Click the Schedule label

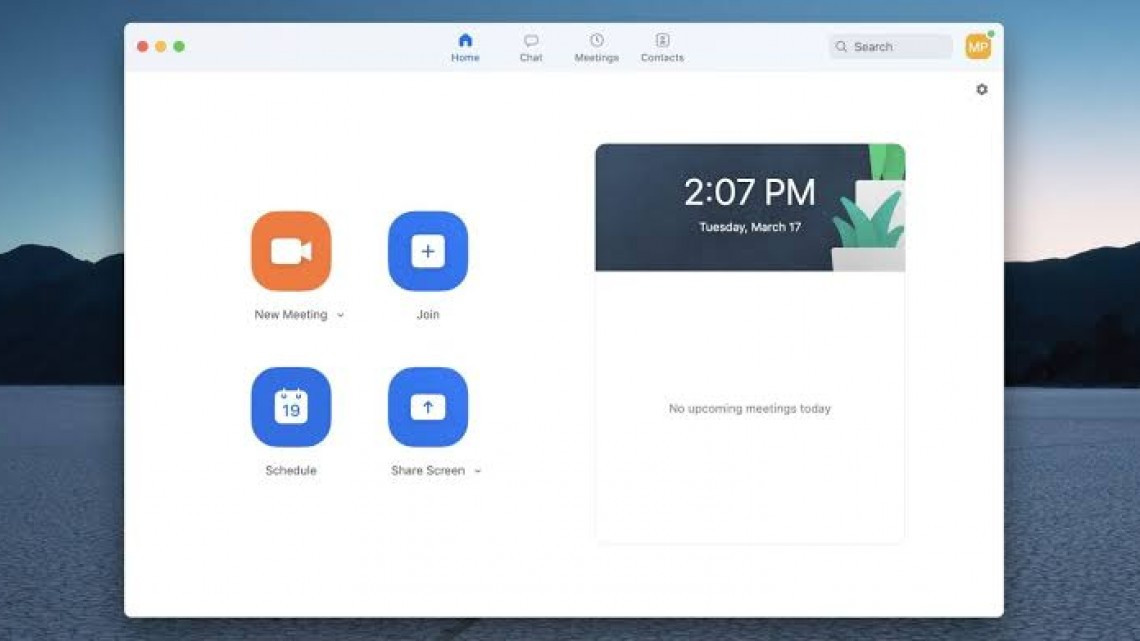[x=290, y=470]
